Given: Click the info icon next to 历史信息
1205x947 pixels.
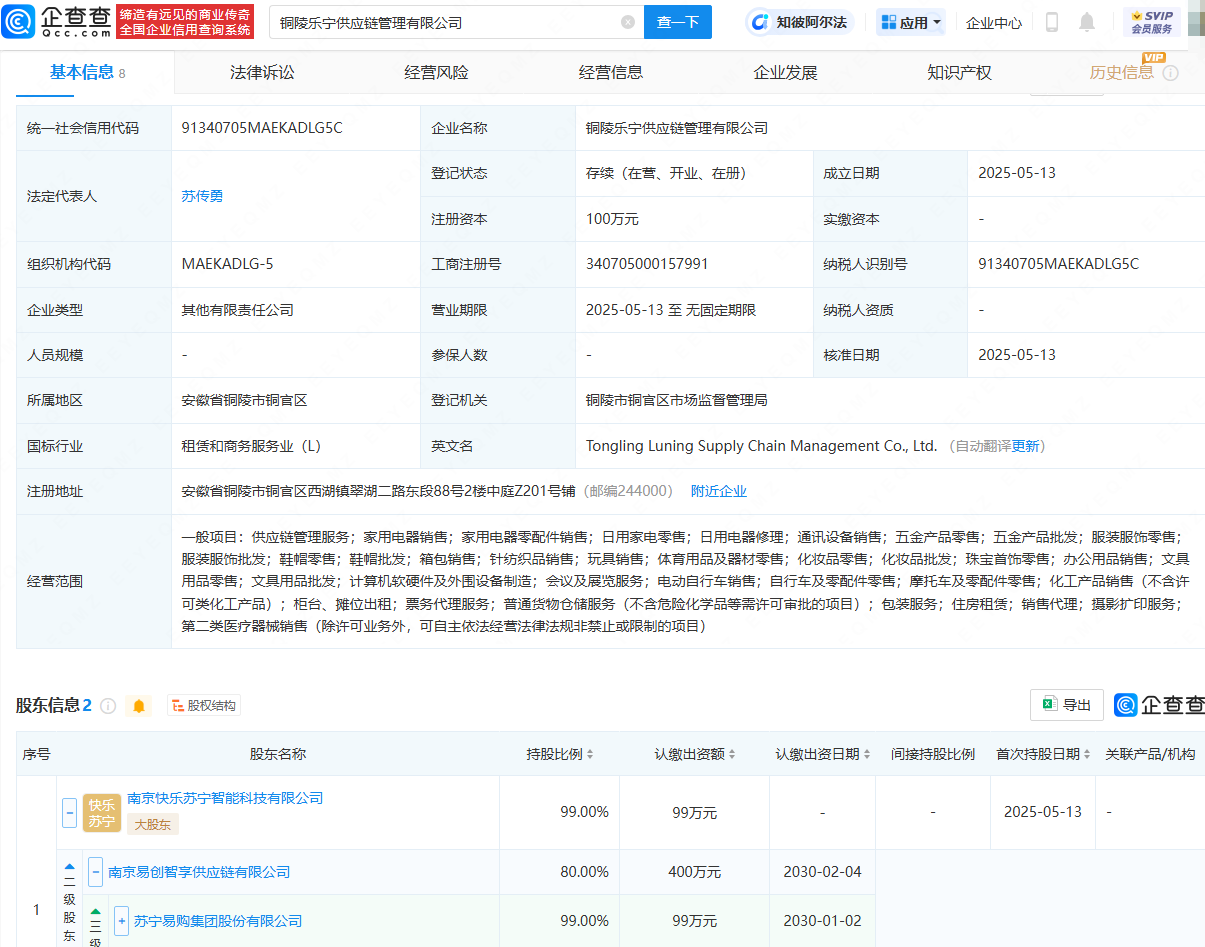Looking at the screenshot, I should point(1171,73).
